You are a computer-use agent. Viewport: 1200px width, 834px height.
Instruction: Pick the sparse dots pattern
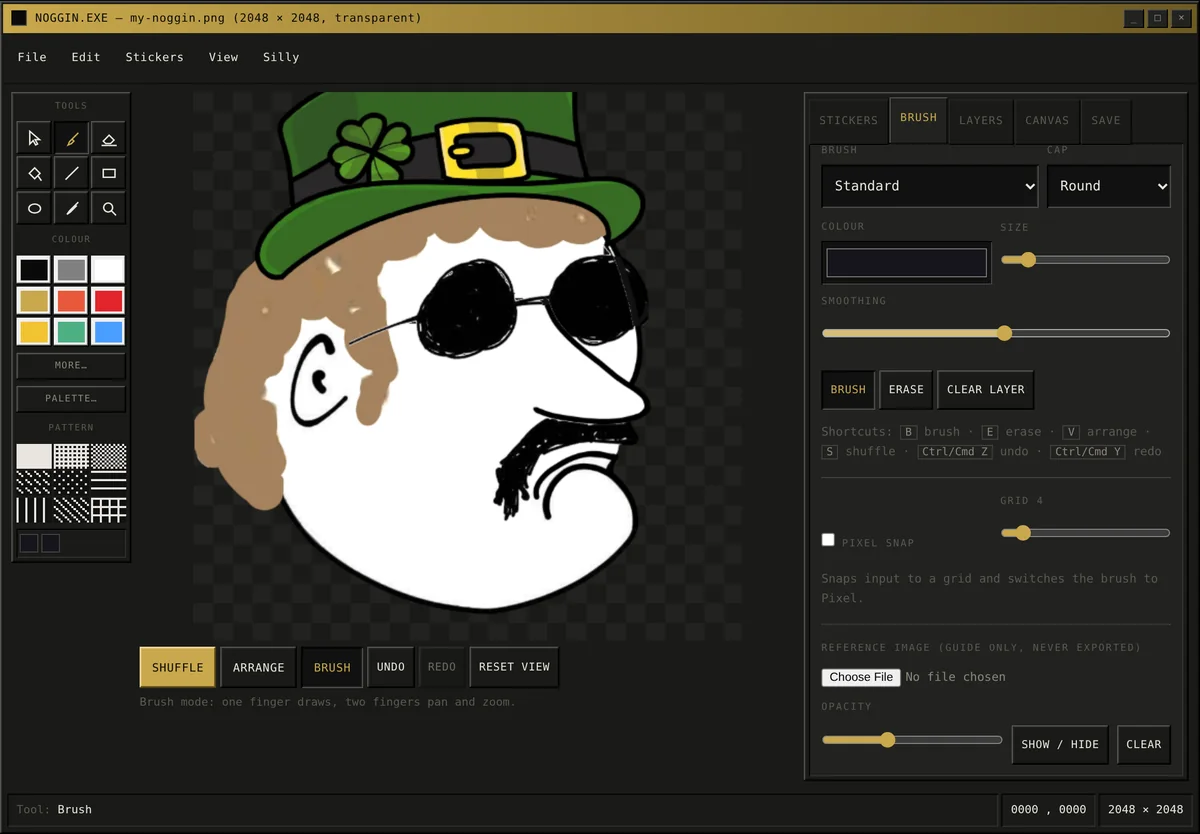(71, 483)
